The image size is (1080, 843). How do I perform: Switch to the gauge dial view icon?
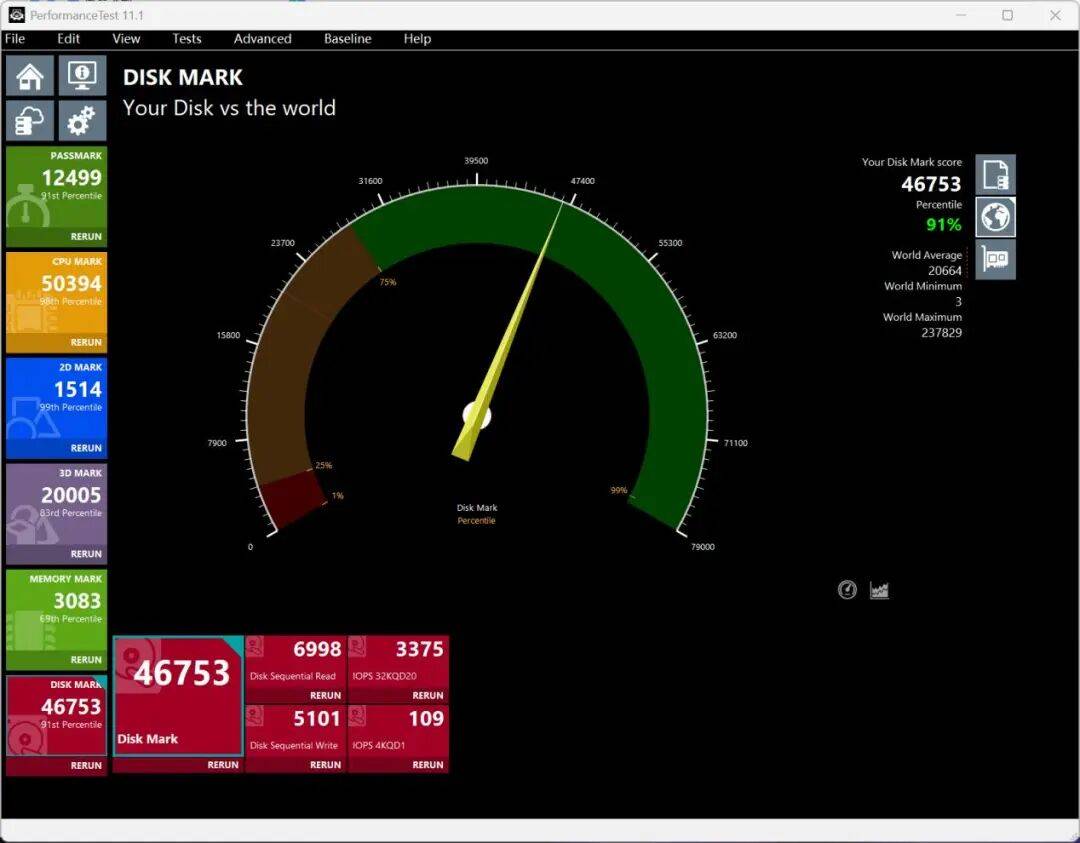847,590
